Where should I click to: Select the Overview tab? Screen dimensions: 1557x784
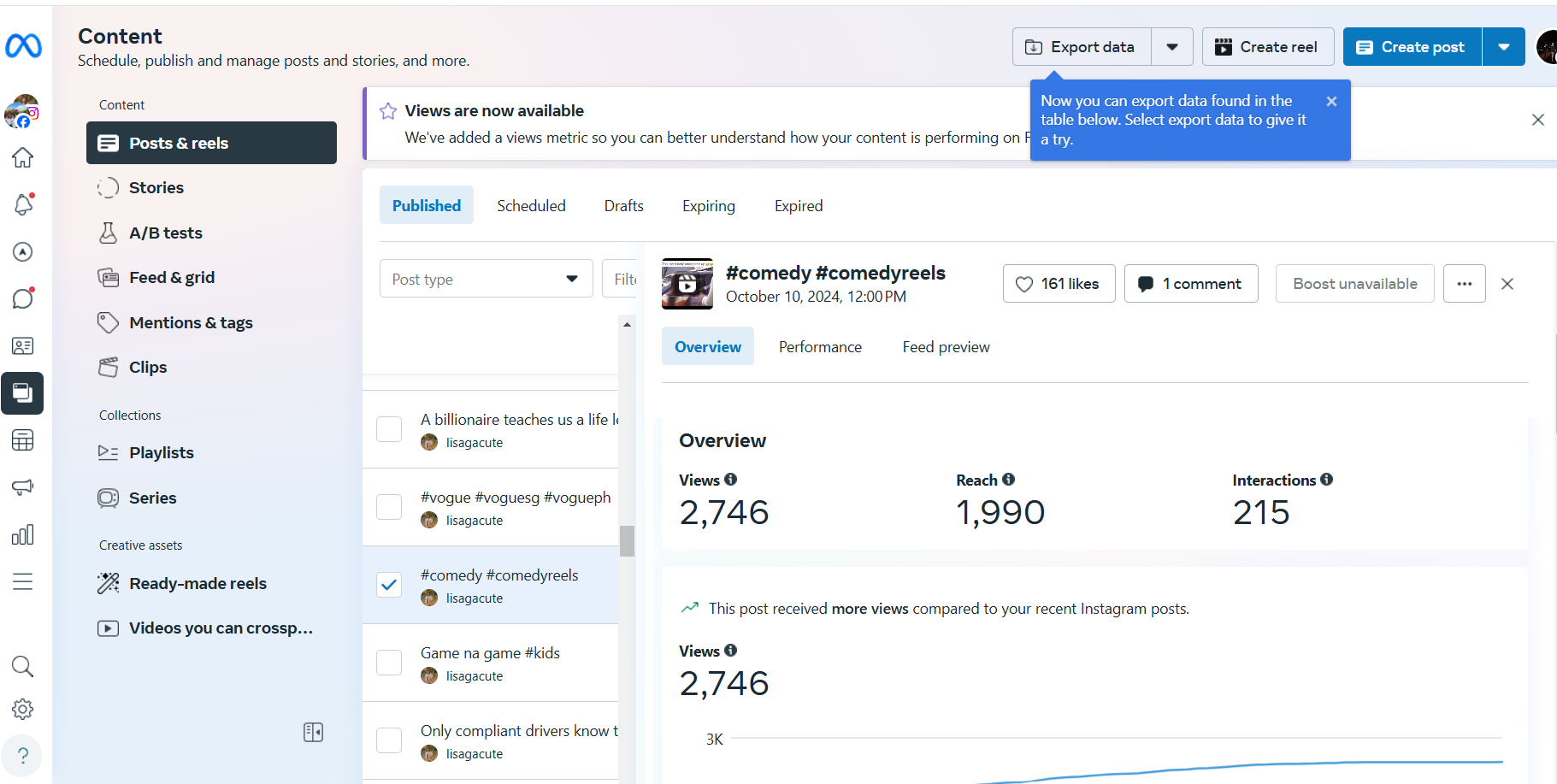[x=708, y=346]
